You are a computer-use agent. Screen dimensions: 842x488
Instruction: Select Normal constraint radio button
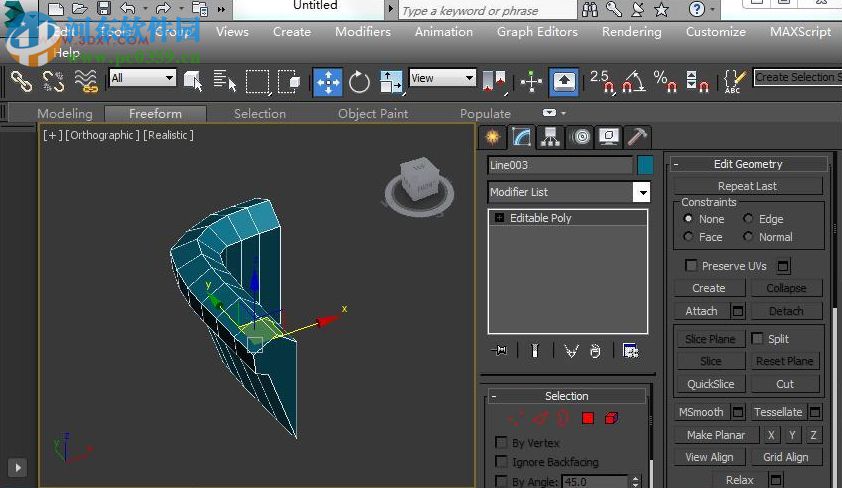tap(748, 236)
